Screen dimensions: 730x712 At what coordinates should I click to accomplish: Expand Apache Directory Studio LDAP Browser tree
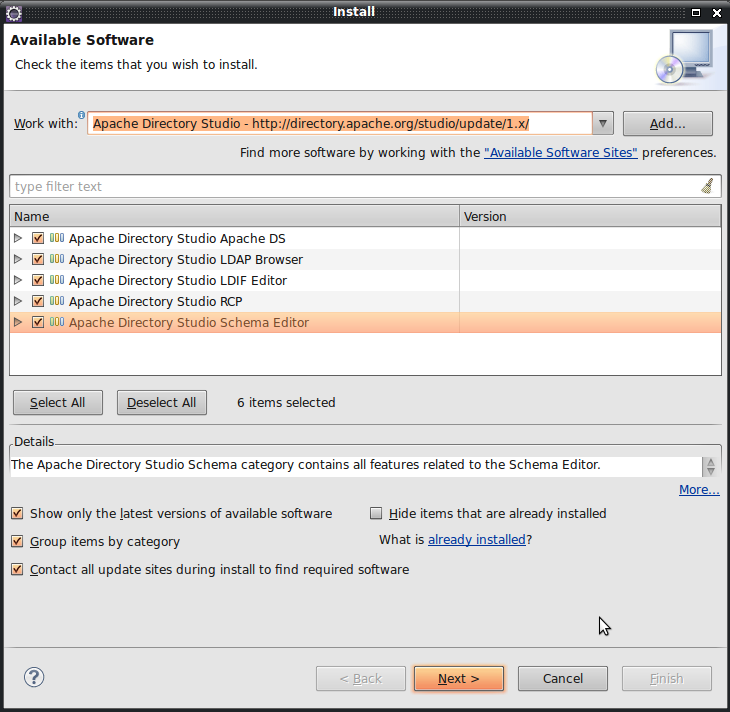tap(18, 260)
